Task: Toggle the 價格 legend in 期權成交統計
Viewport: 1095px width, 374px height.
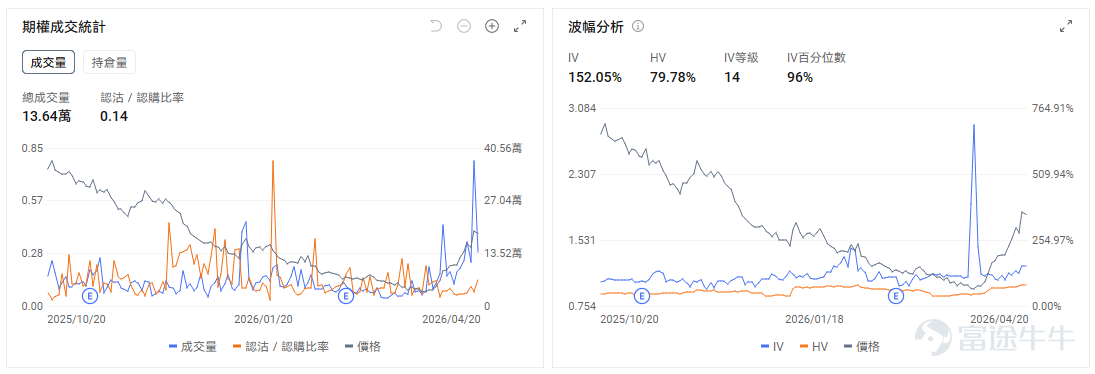Action: point(363,346)
